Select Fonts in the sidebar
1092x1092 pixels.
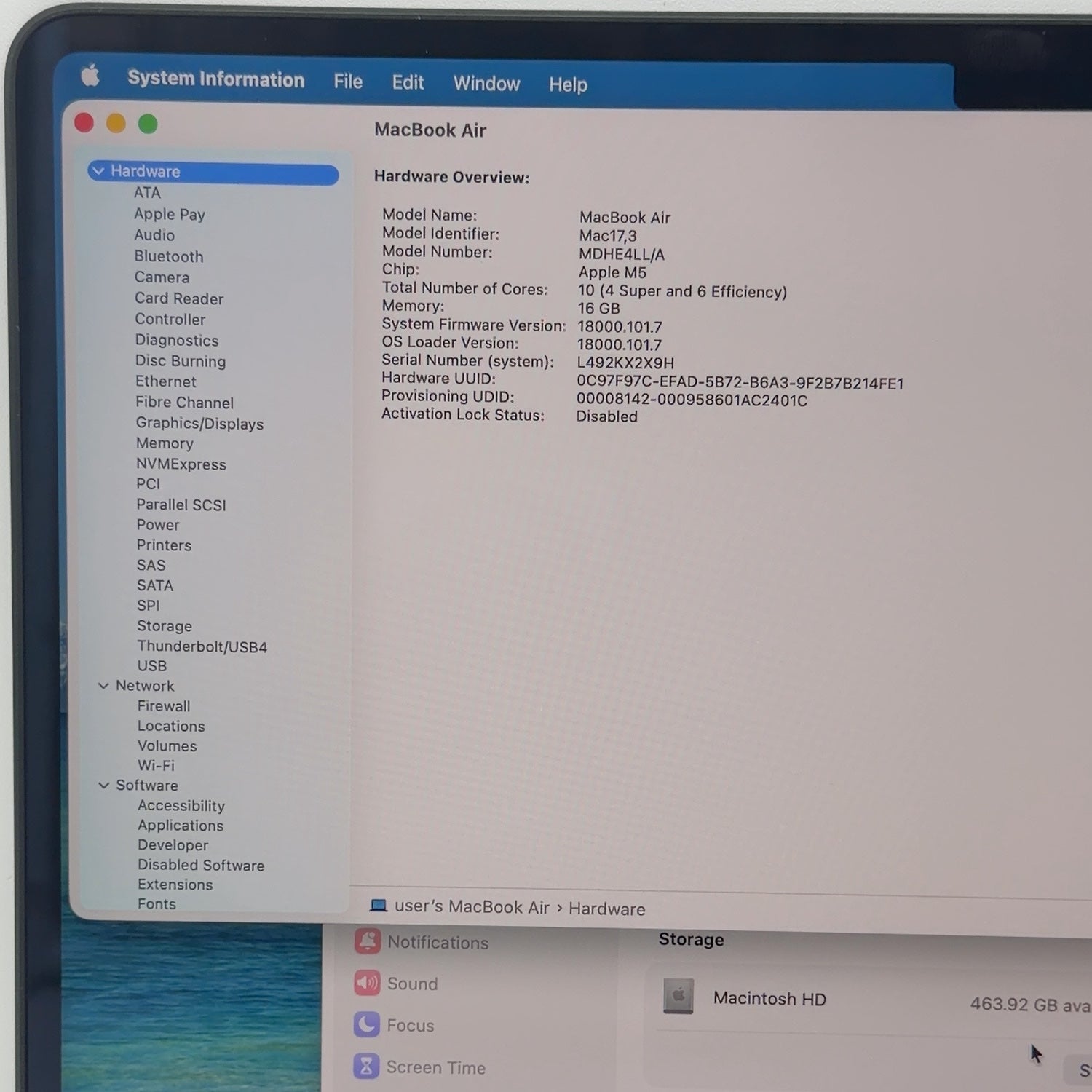pos(157,904)
